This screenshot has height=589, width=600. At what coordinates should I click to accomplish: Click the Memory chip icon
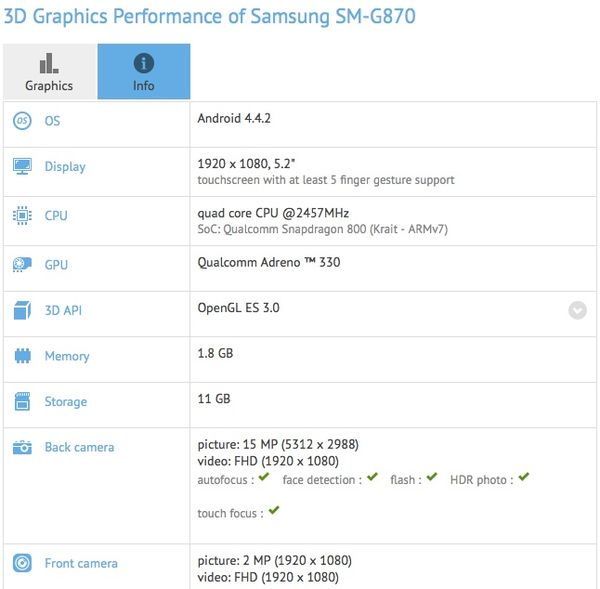(x=22, y=356)
